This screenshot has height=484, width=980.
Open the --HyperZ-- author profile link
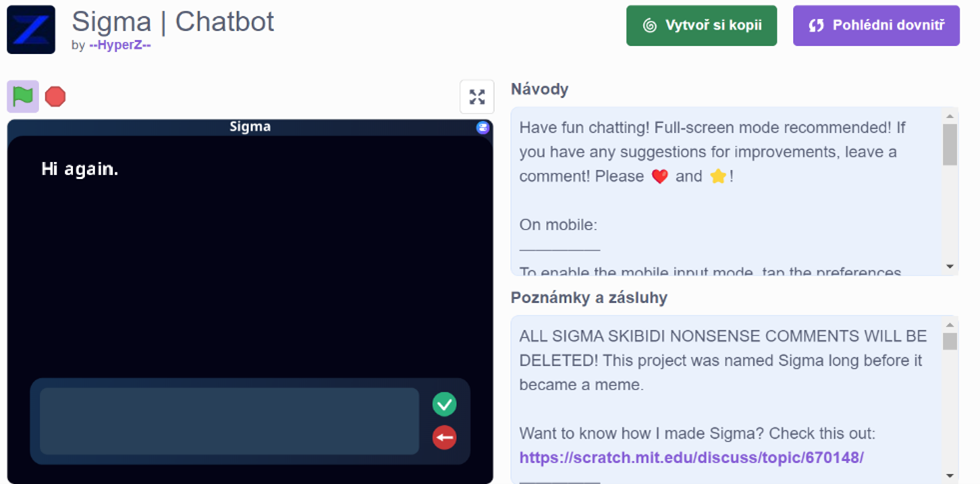(x=120, y=45)
